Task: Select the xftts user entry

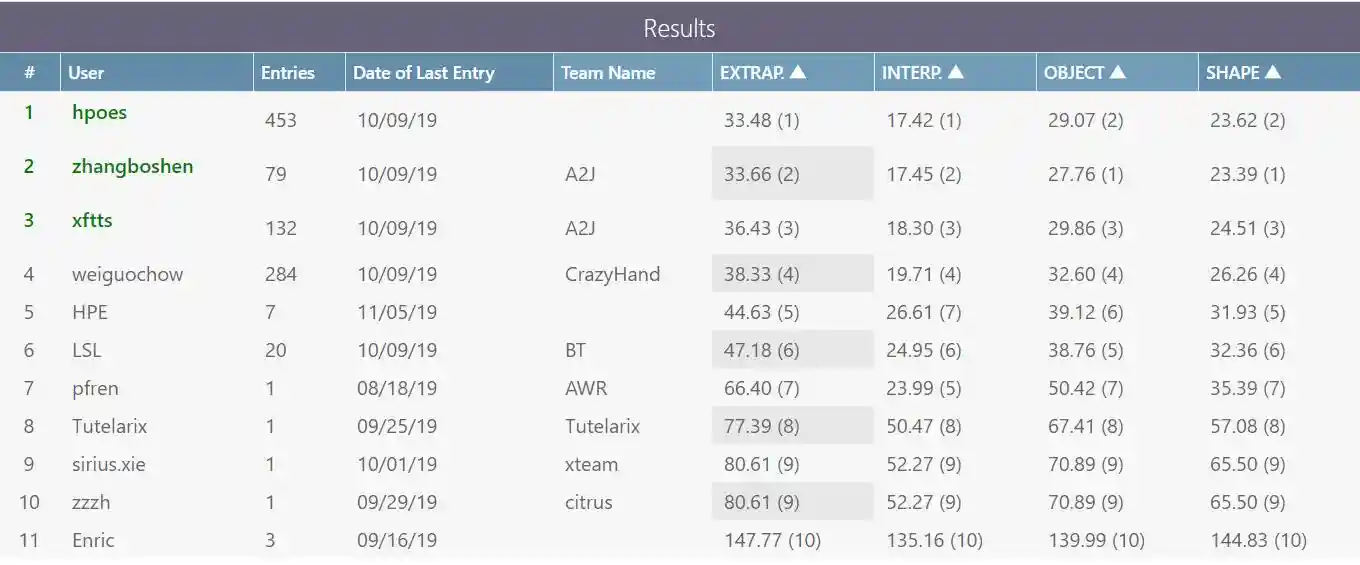Action: point(92,220)
